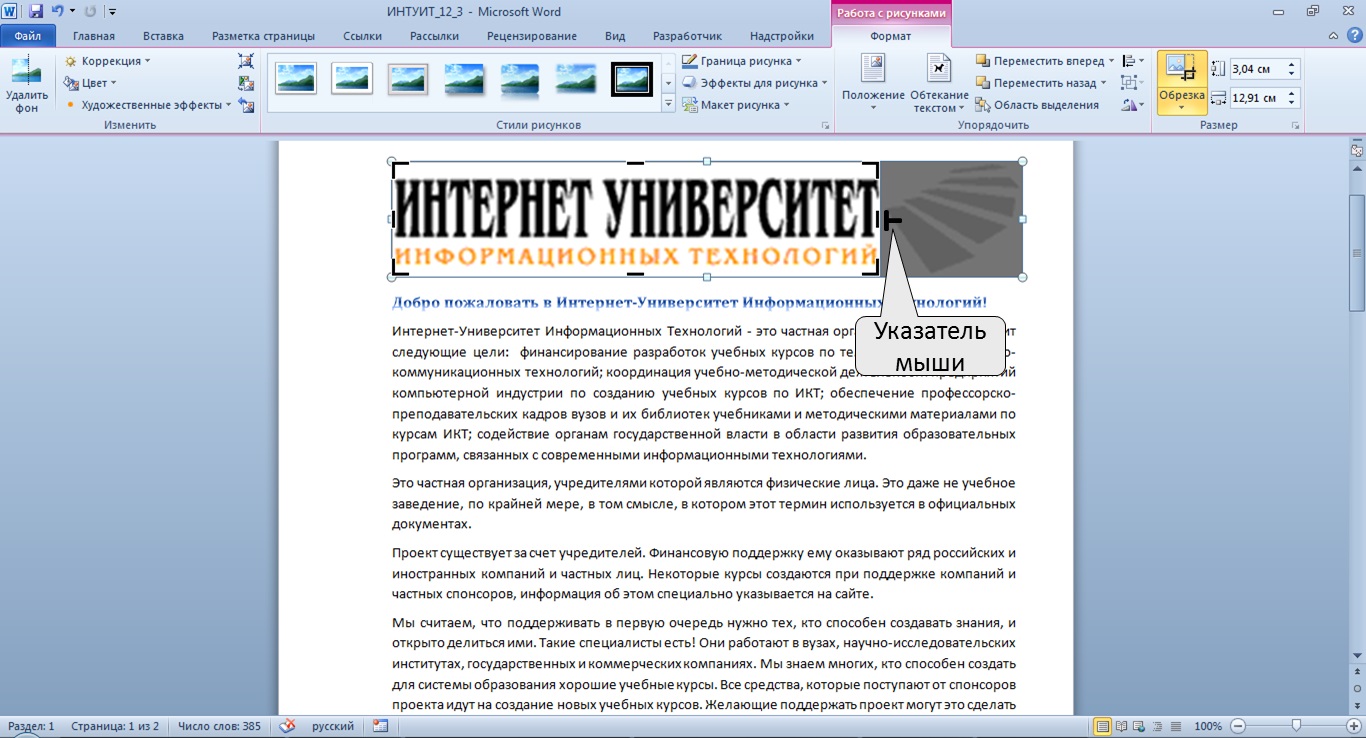Open the Undo history dropdown arrow

72,12
